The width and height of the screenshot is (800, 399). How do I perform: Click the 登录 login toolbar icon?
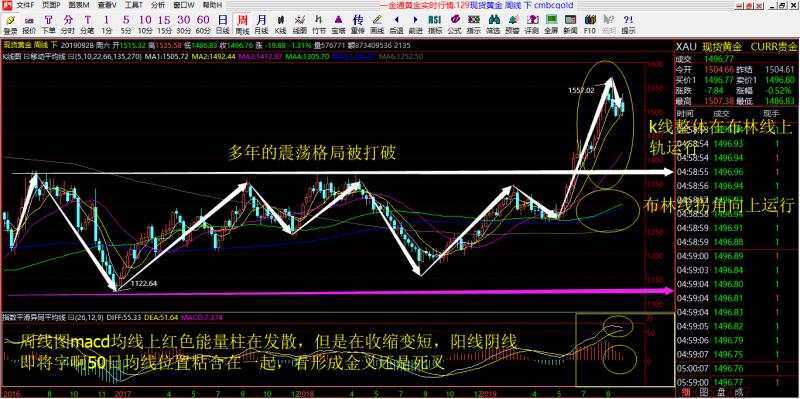coord(11,24)
